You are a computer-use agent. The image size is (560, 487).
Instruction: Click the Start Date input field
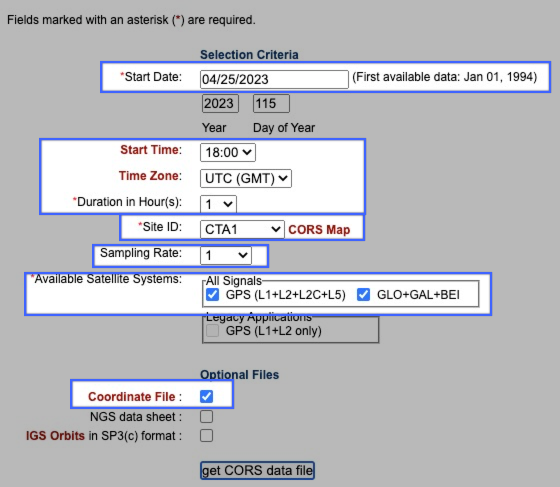(x=274, y=79)
